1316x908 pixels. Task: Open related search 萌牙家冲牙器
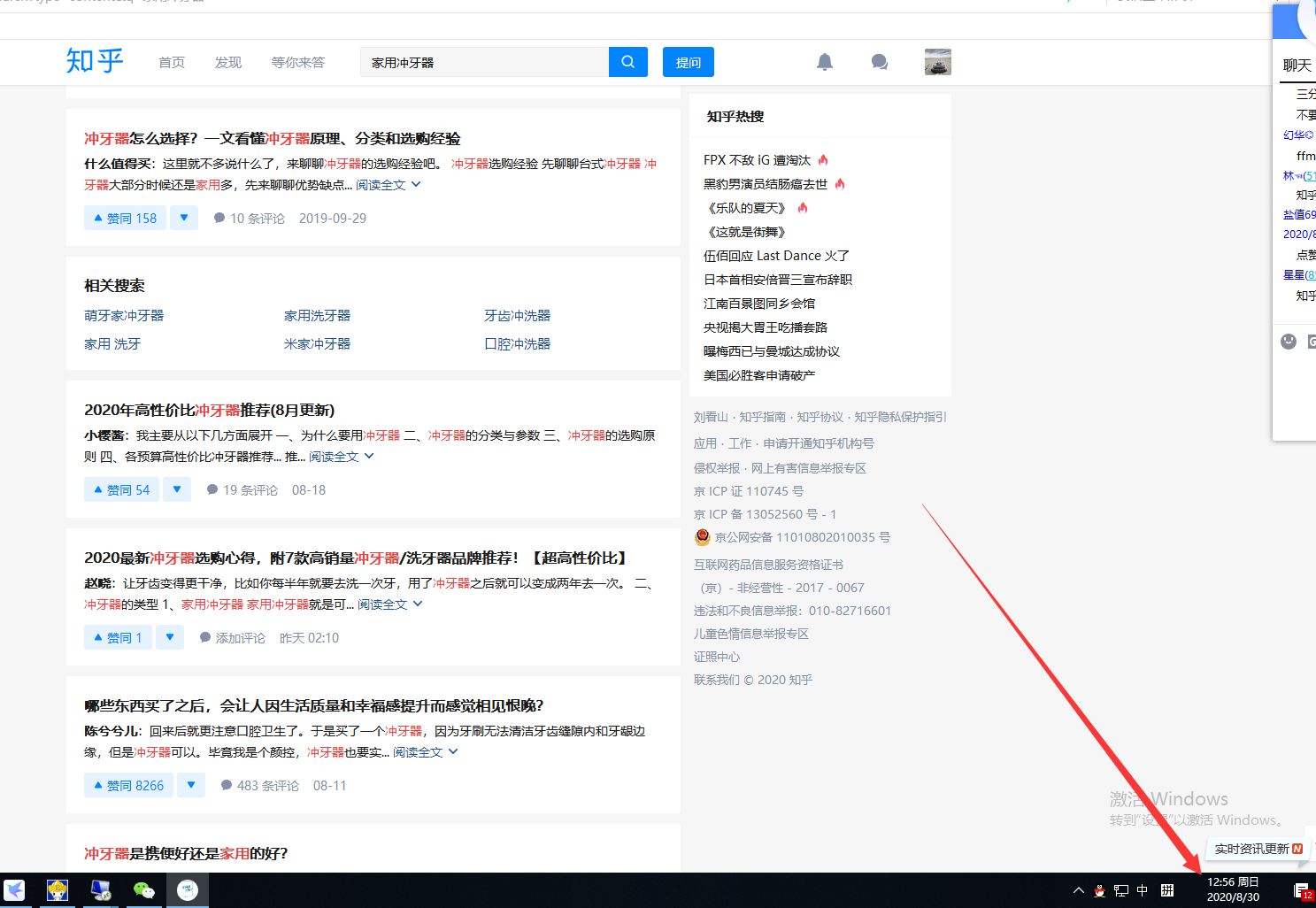tap(124, 315)
